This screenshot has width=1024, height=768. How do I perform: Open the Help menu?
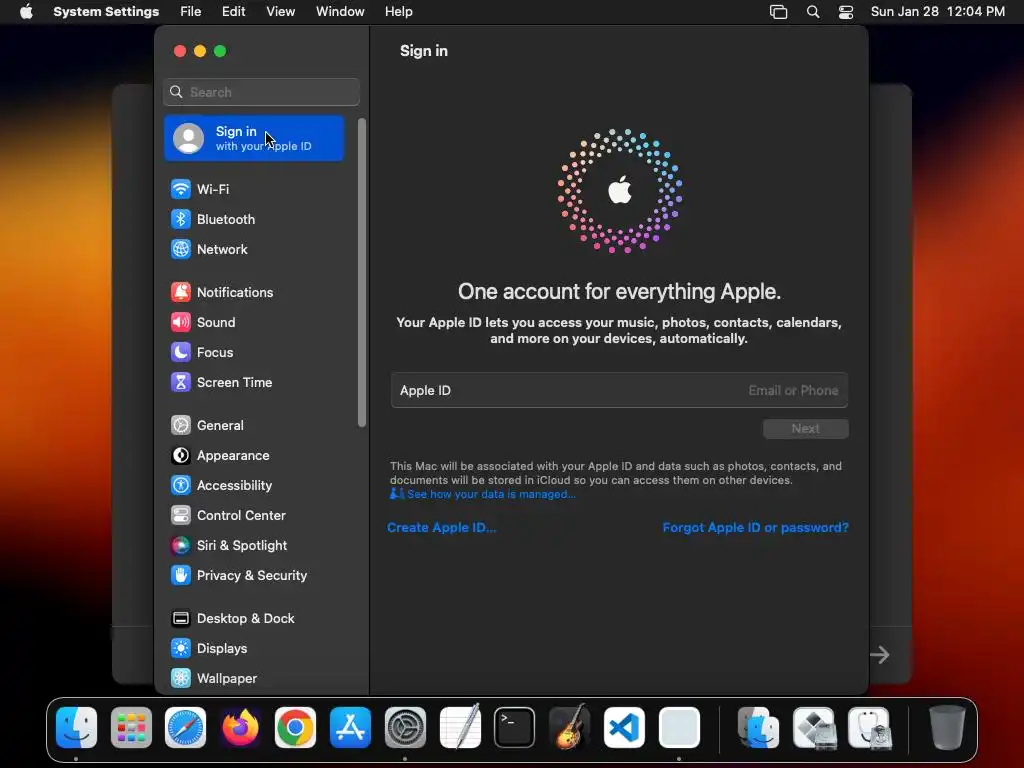tap(398, 12)
